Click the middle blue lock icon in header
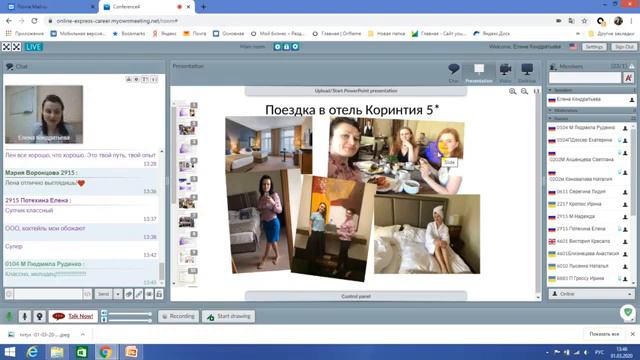Image resolution: width=640 pixels, height=360 pixels. point(287,47)
